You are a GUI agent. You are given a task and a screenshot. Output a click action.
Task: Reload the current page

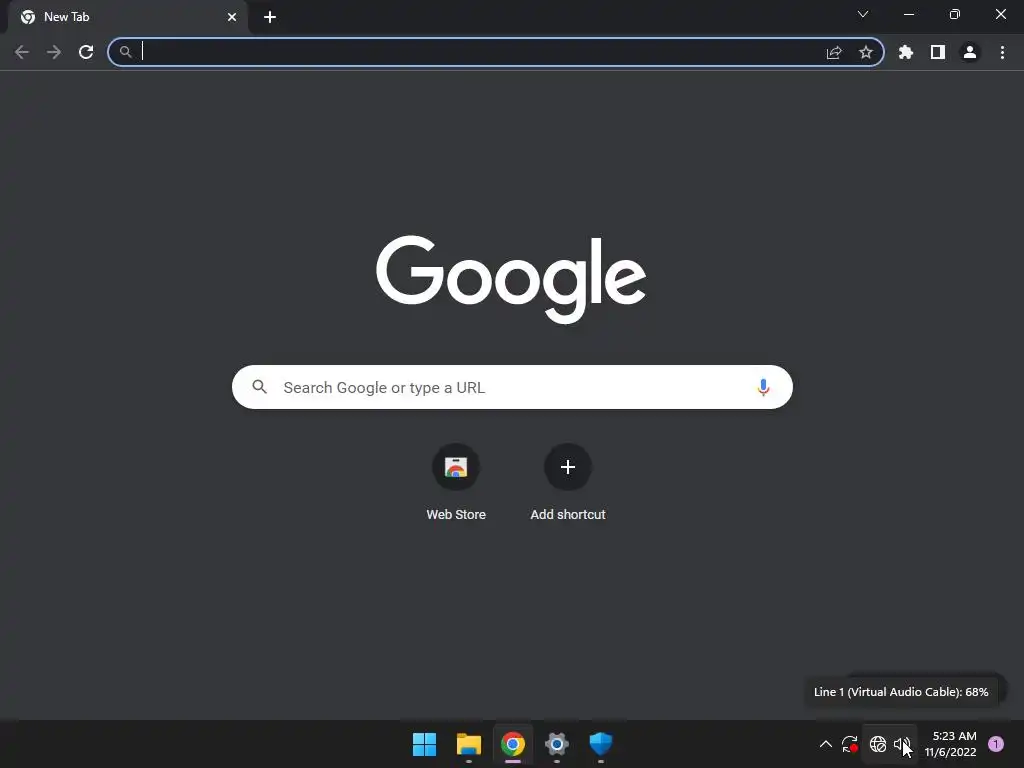(x=86, y=52)
